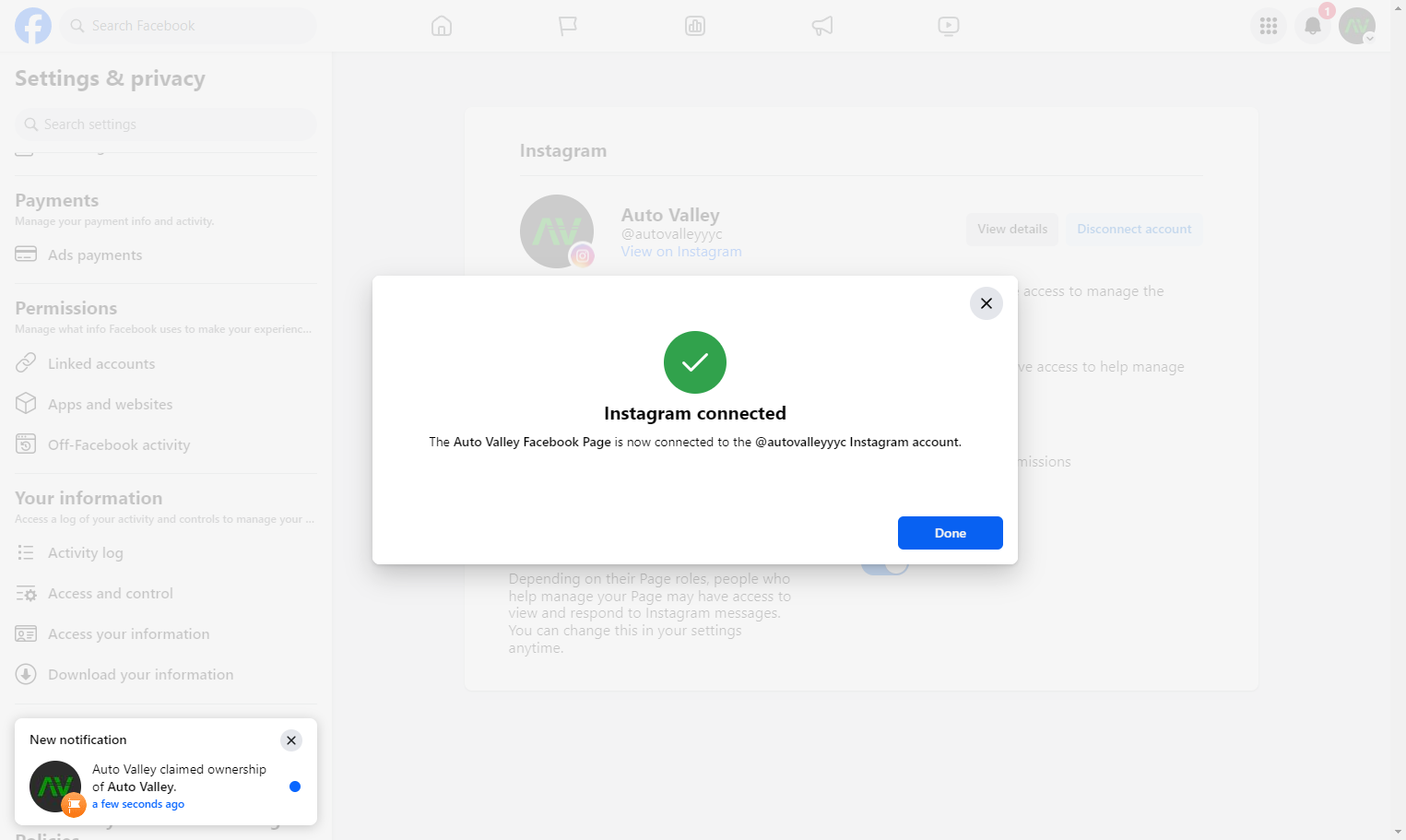Click Disconnect account button
The width and height of the screenshot is (1406, 840).
[1134, 229]
